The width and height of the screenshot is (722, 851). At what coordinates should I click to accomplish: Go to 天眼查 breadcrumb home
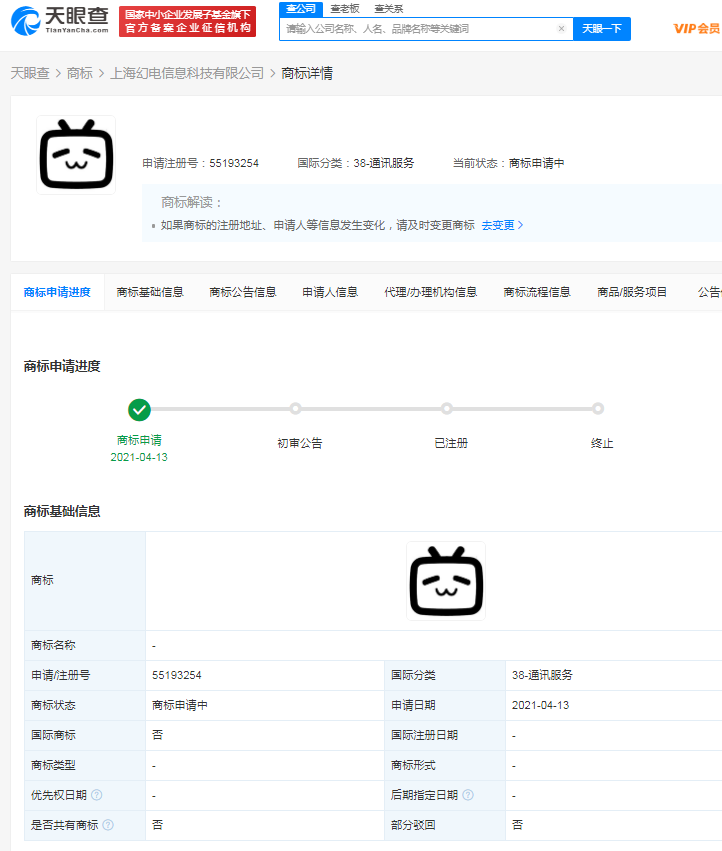[30, 73]
